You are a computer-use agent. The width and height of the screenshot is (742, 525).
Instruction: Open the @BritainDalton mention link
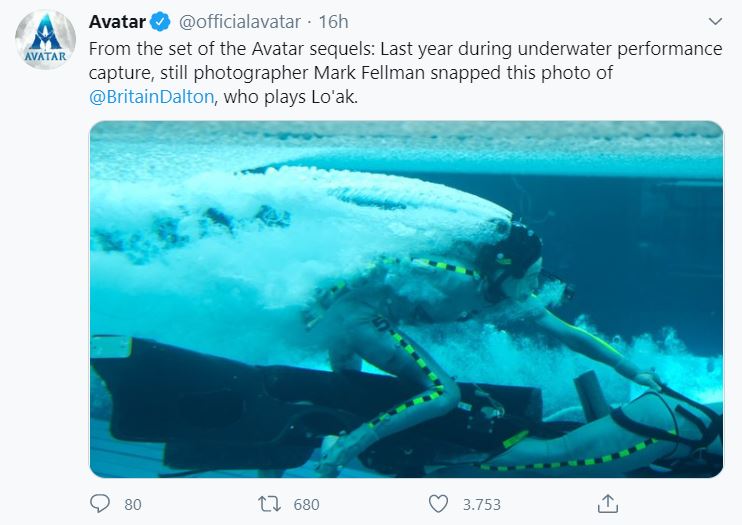[151, 97]
